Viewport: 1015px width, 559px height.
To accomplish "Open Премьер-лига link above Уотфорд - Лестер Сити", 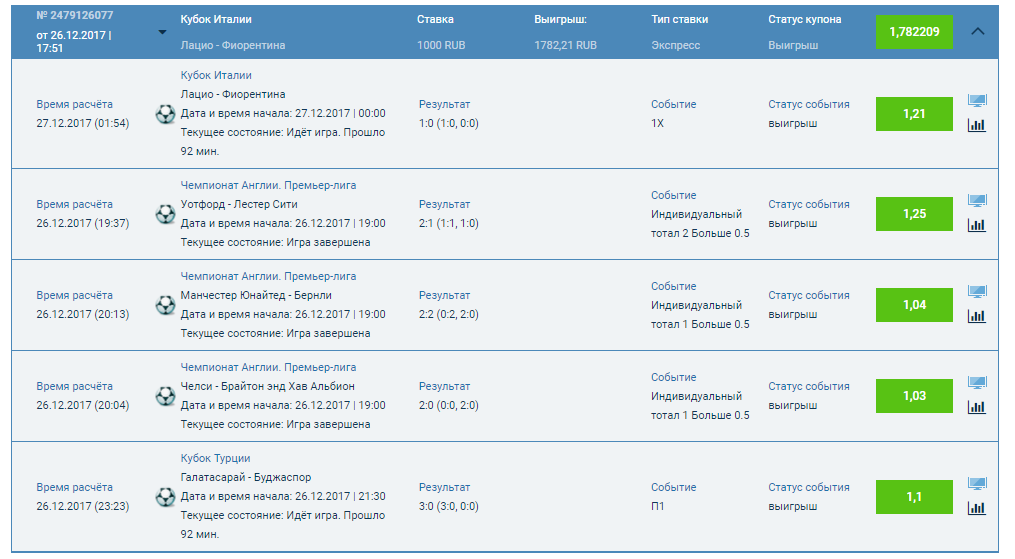I will tap(268, 185).
